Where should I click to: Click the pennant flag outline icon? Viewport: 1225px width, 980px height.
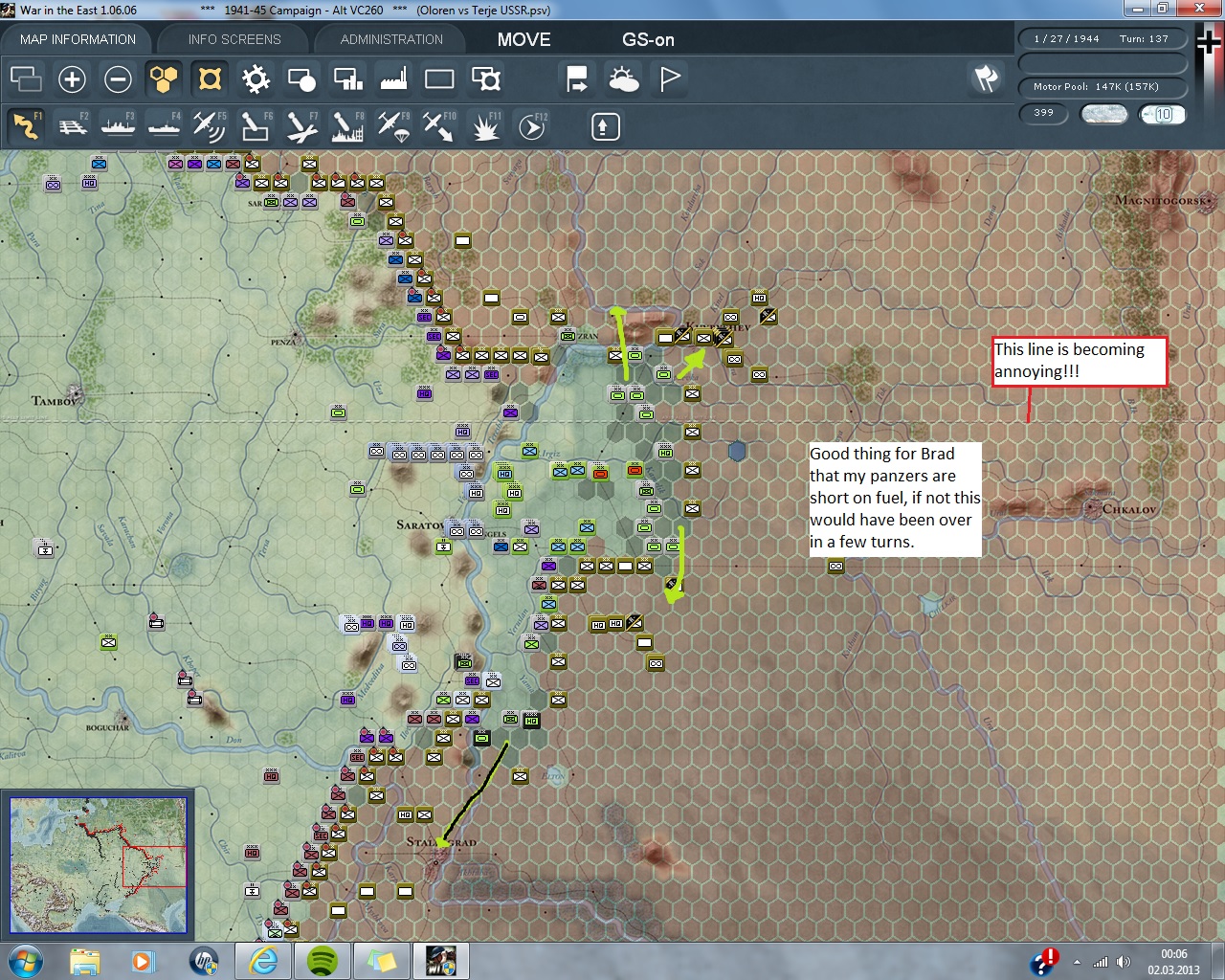(670, 78)
